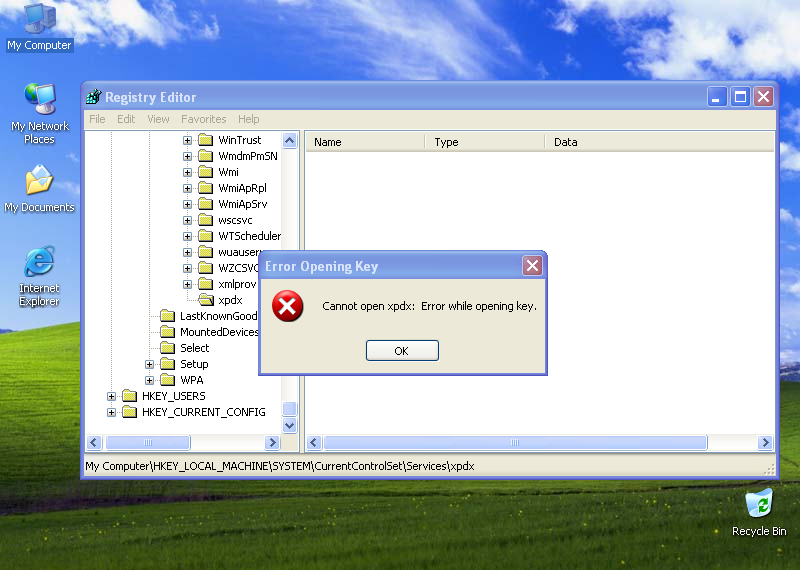The width and height of the screenshot is (800, 570).
Task: Click values pane scroll left arrow
Action: point(314,442)
